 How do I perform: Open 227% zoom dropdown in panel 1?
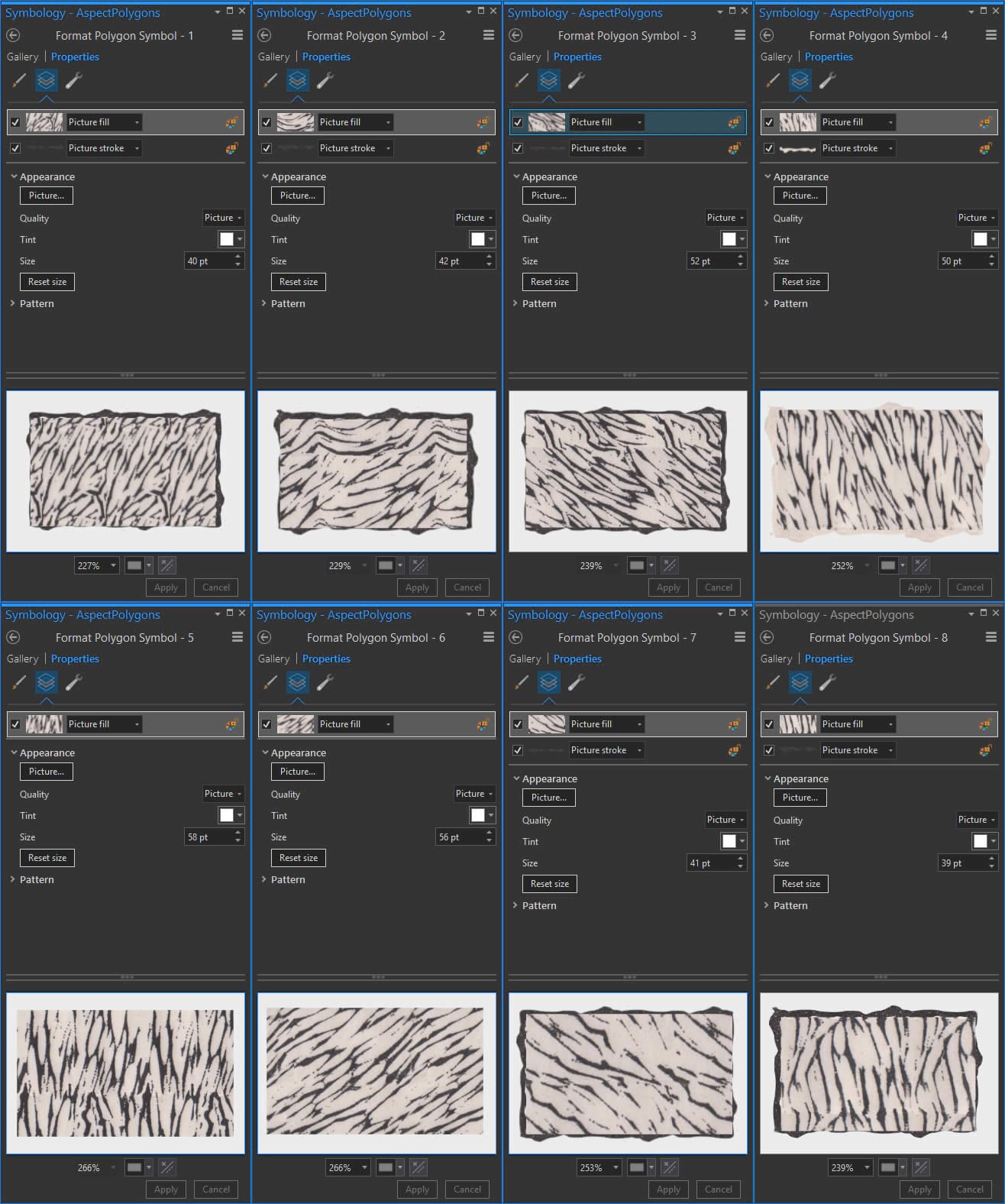coord(97,566)
